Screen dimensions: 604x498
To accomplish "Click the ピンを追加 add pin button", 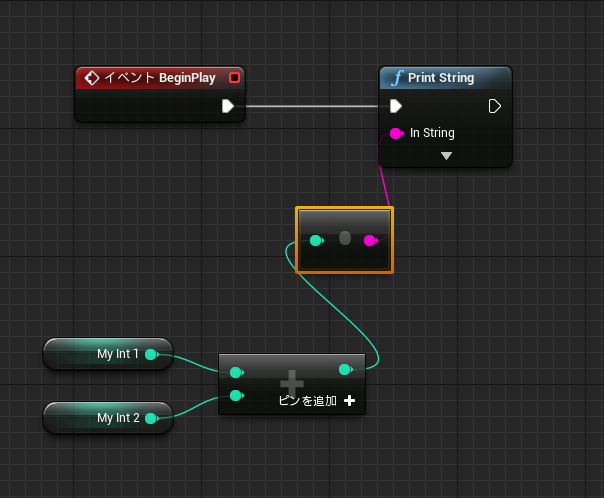I will click(x=317, y=401).
